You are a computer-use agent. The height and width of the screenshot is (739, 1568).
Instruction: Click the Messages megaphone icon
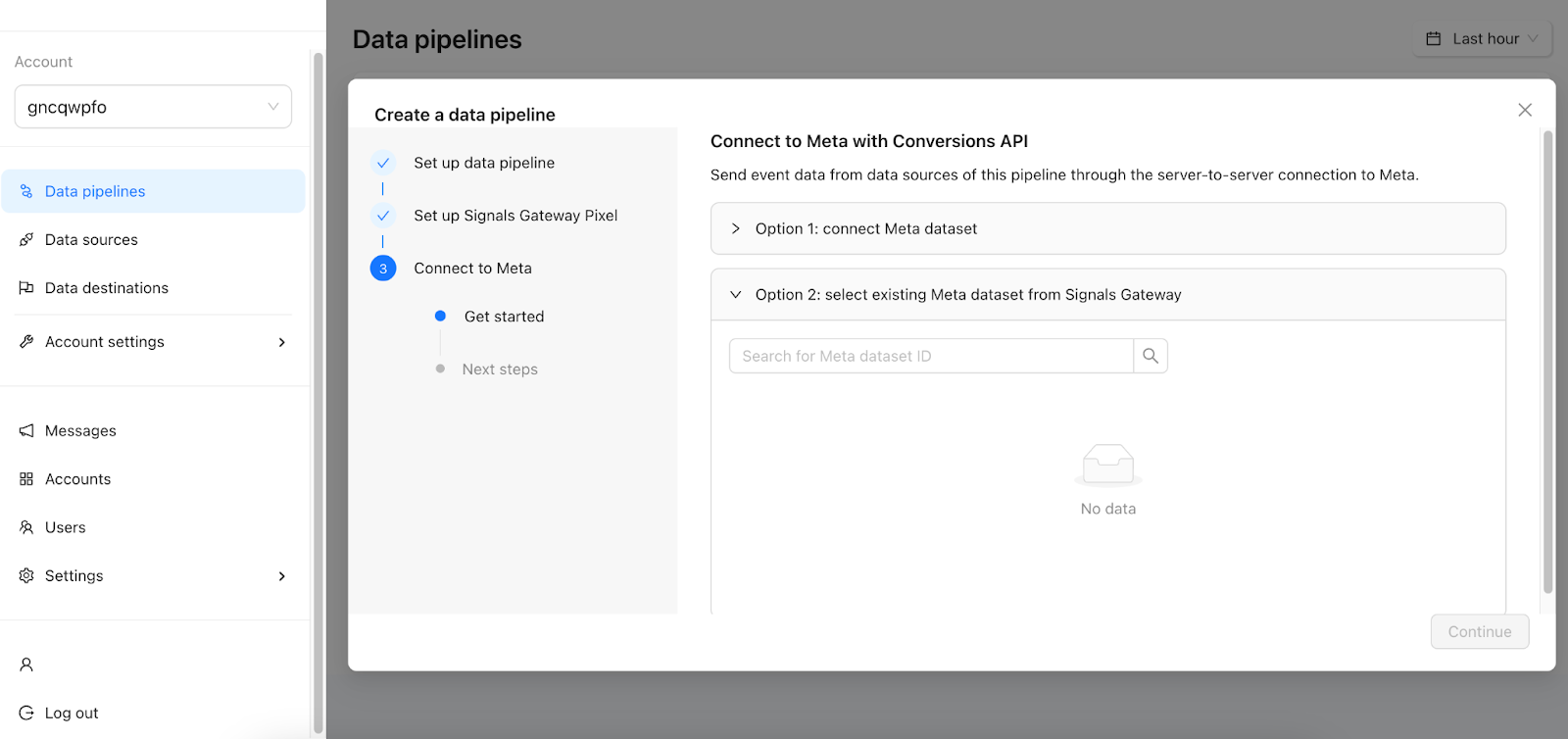click(26, 430)
